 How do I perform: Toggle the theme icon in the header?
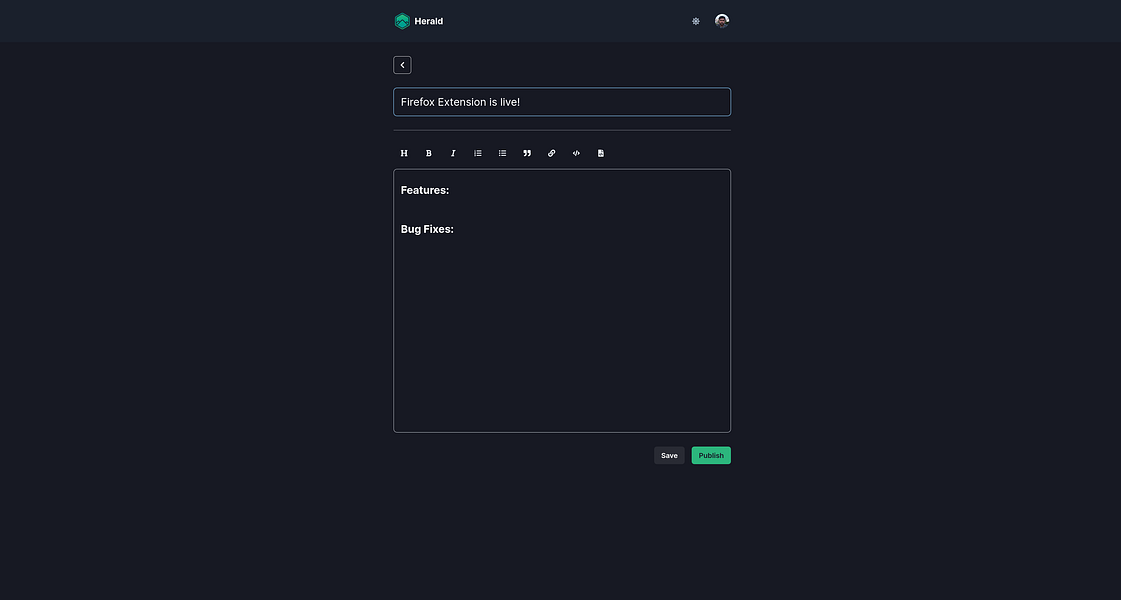coord(696,21)
